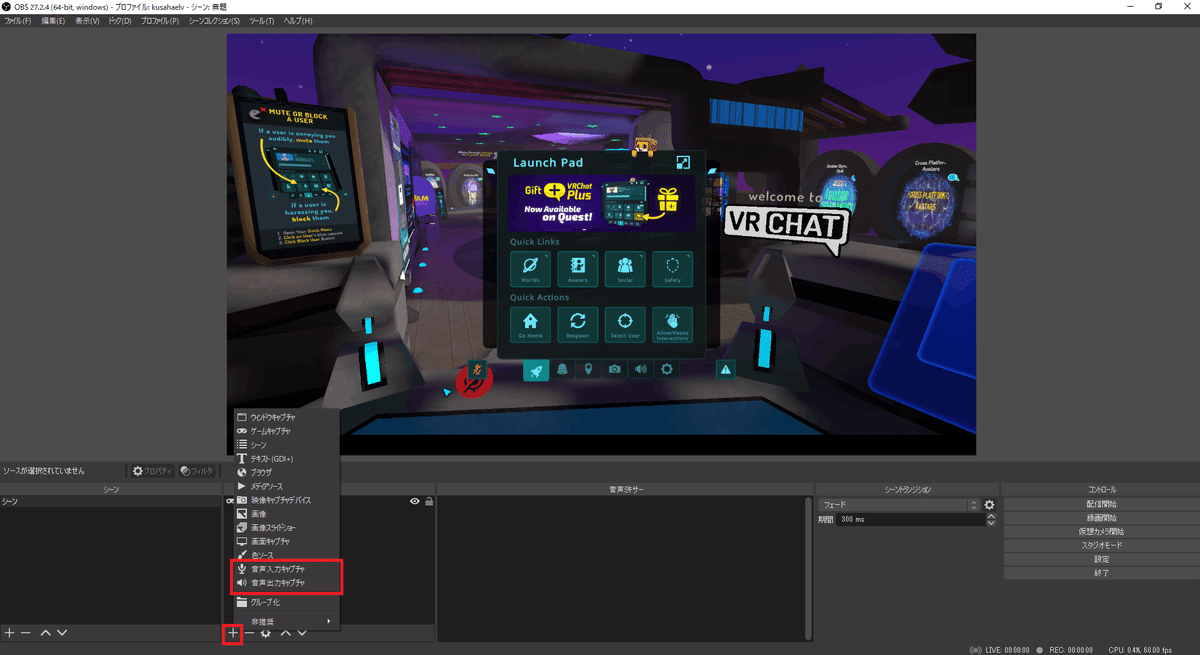The image size is (1200, 655).
Task: Add a new scene with the plus icon
Action: tap(8, 632)
